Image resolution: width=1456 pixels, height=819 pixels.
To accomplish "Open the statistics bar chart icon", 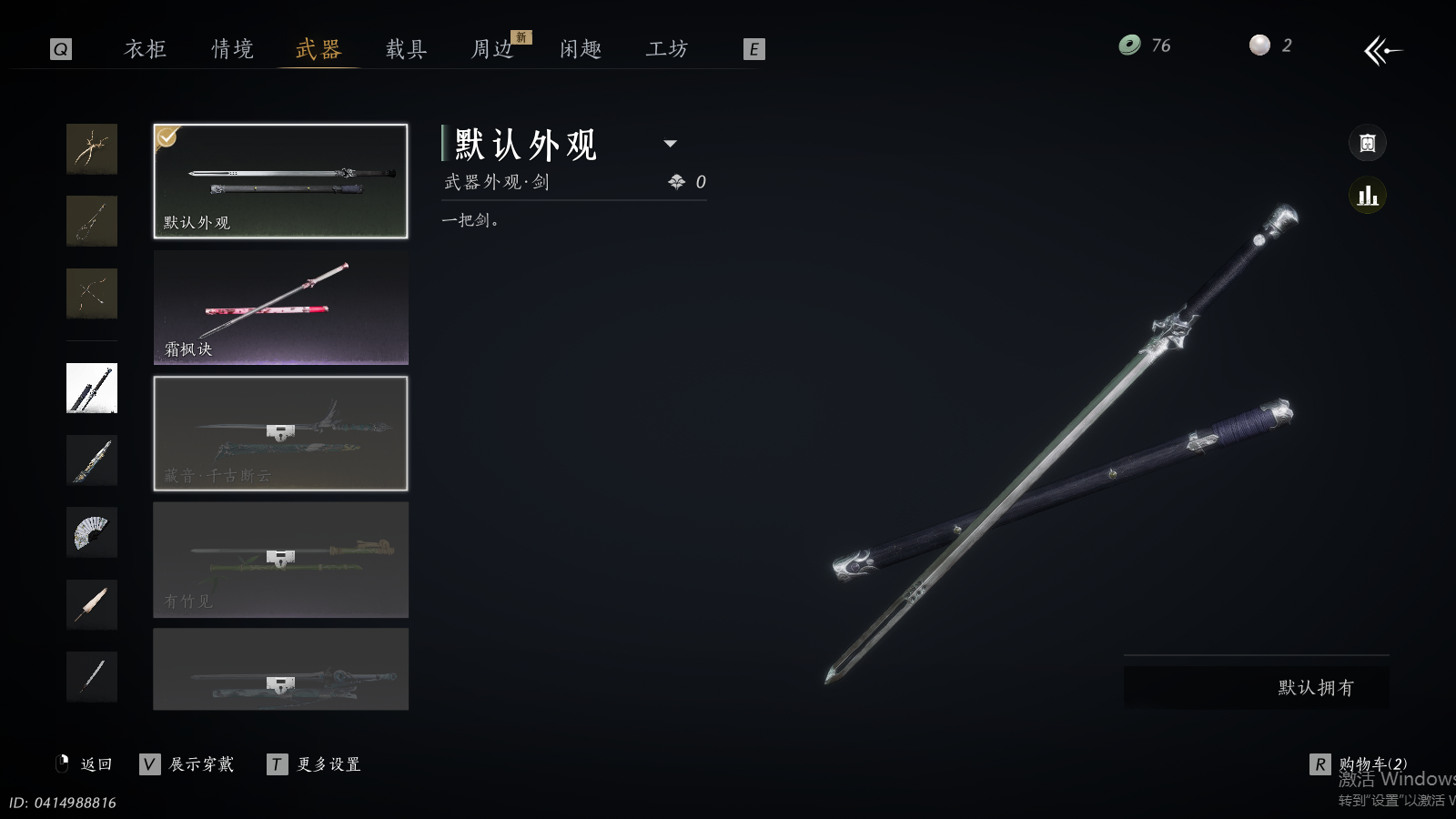I will click(1367, 196).
